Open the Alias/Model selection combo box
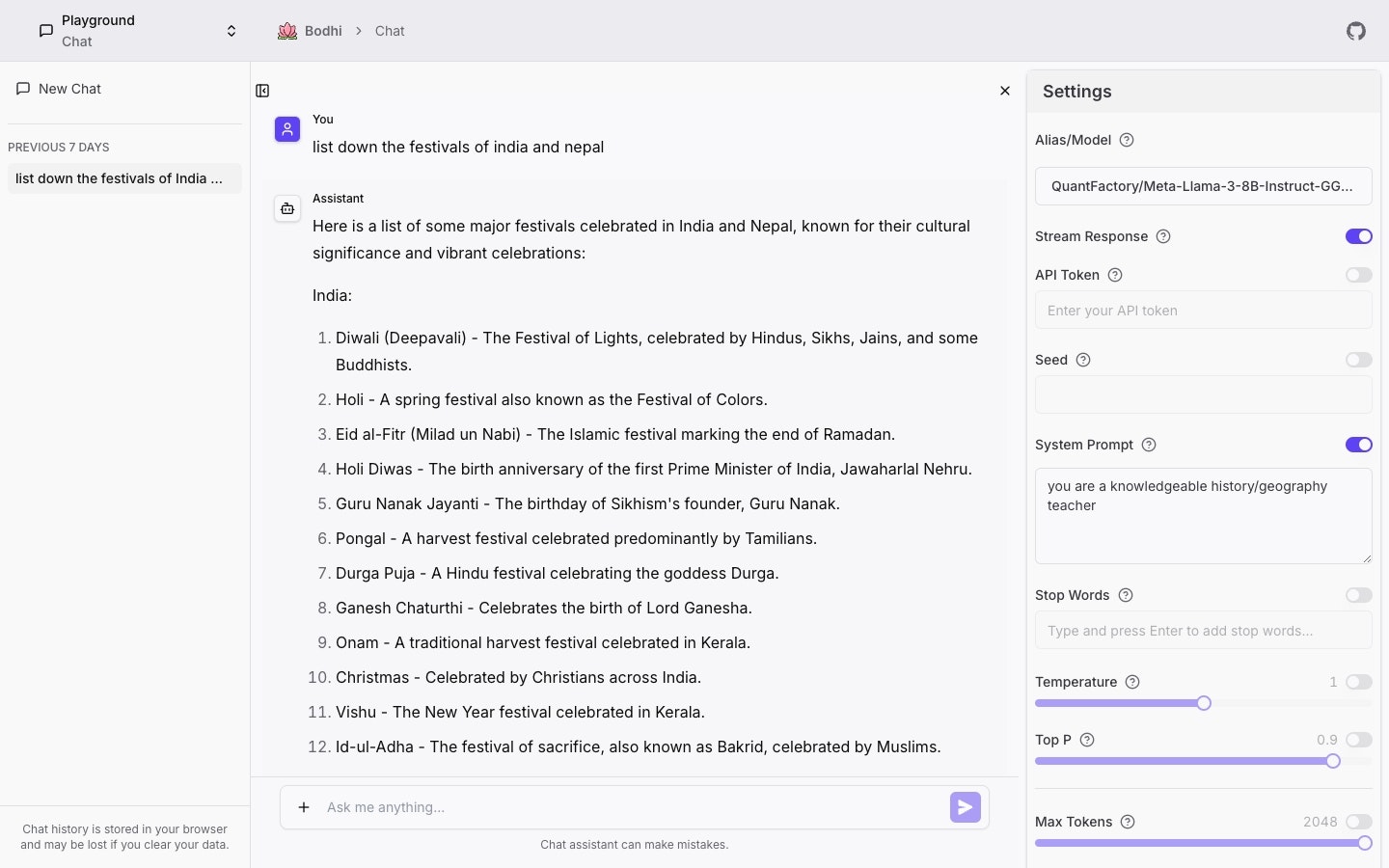 coord(1204,186)
